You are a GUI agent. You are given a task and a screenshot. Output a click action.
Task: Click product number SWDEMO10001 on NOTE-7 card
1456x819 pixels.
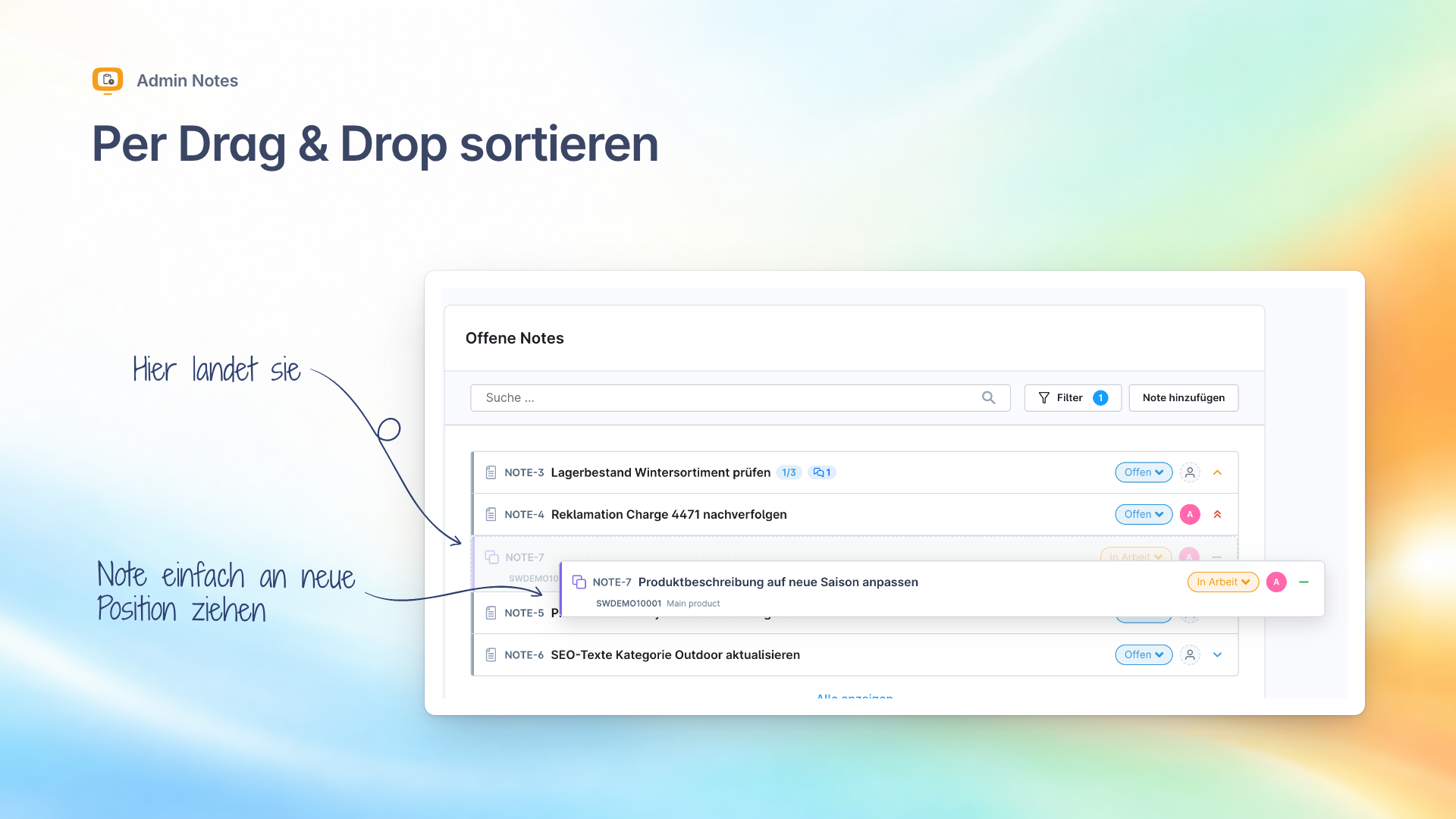(629, 604)
